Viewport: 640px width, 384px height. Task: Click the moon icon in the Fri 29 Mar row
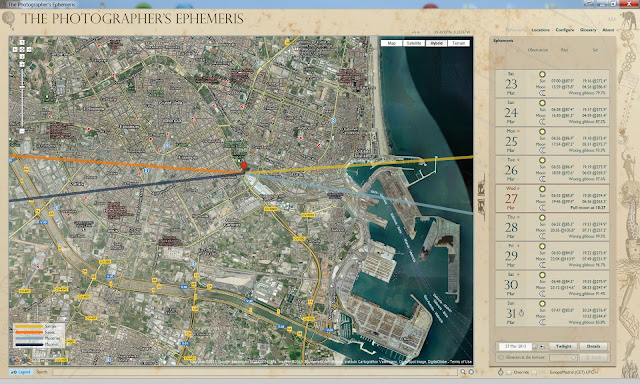(x=542, y=265)
